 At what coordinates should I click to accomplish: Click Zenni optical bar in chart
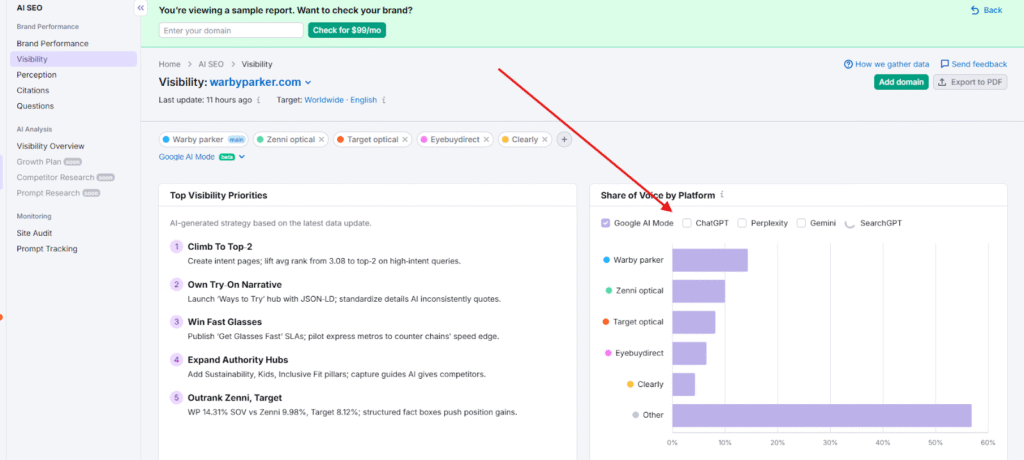699,291
